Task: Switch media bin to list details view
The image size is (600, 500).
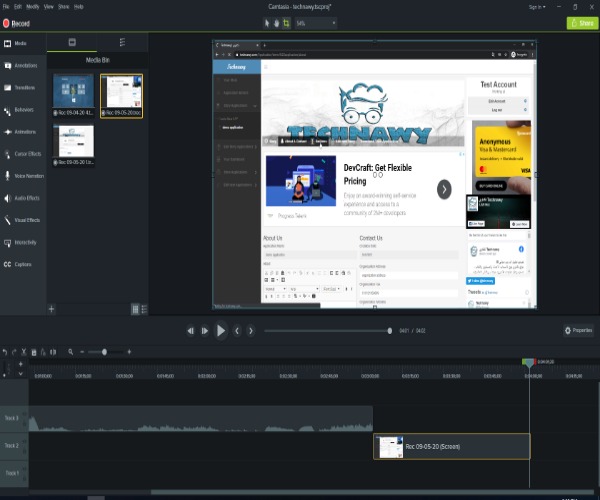Action: coord(144,309)
